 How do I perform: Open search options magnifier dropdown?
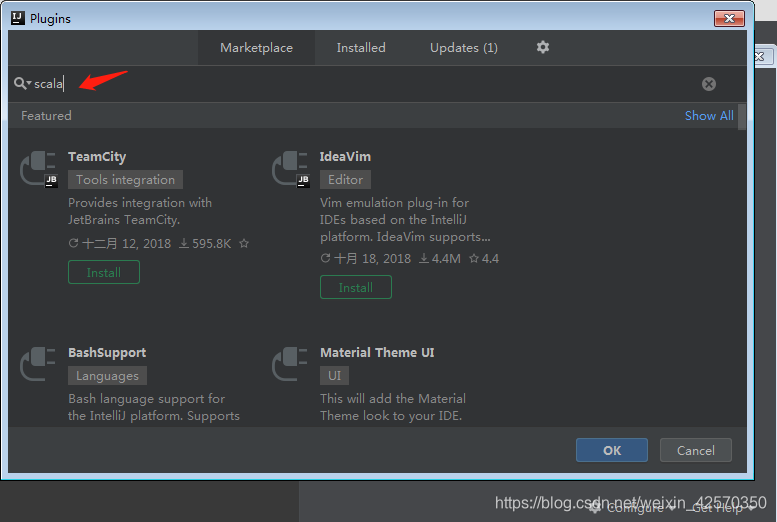click(x=22, y=83)
